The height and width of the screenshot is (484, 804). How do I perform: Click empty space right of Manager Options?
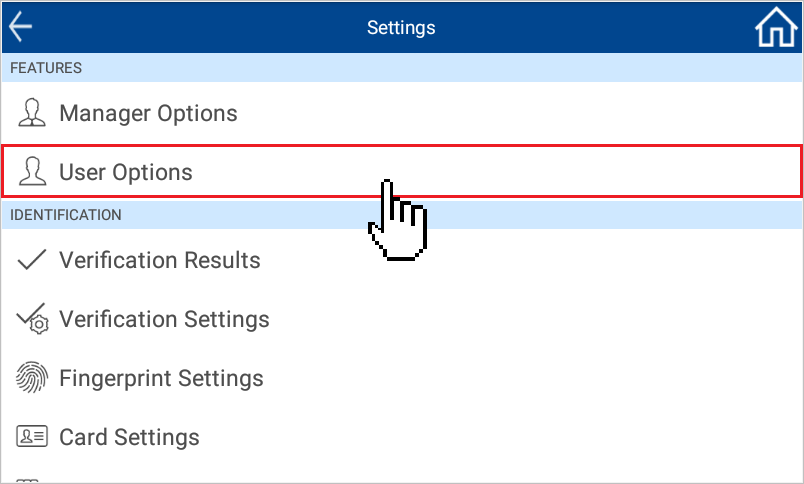tap(513, 113)
